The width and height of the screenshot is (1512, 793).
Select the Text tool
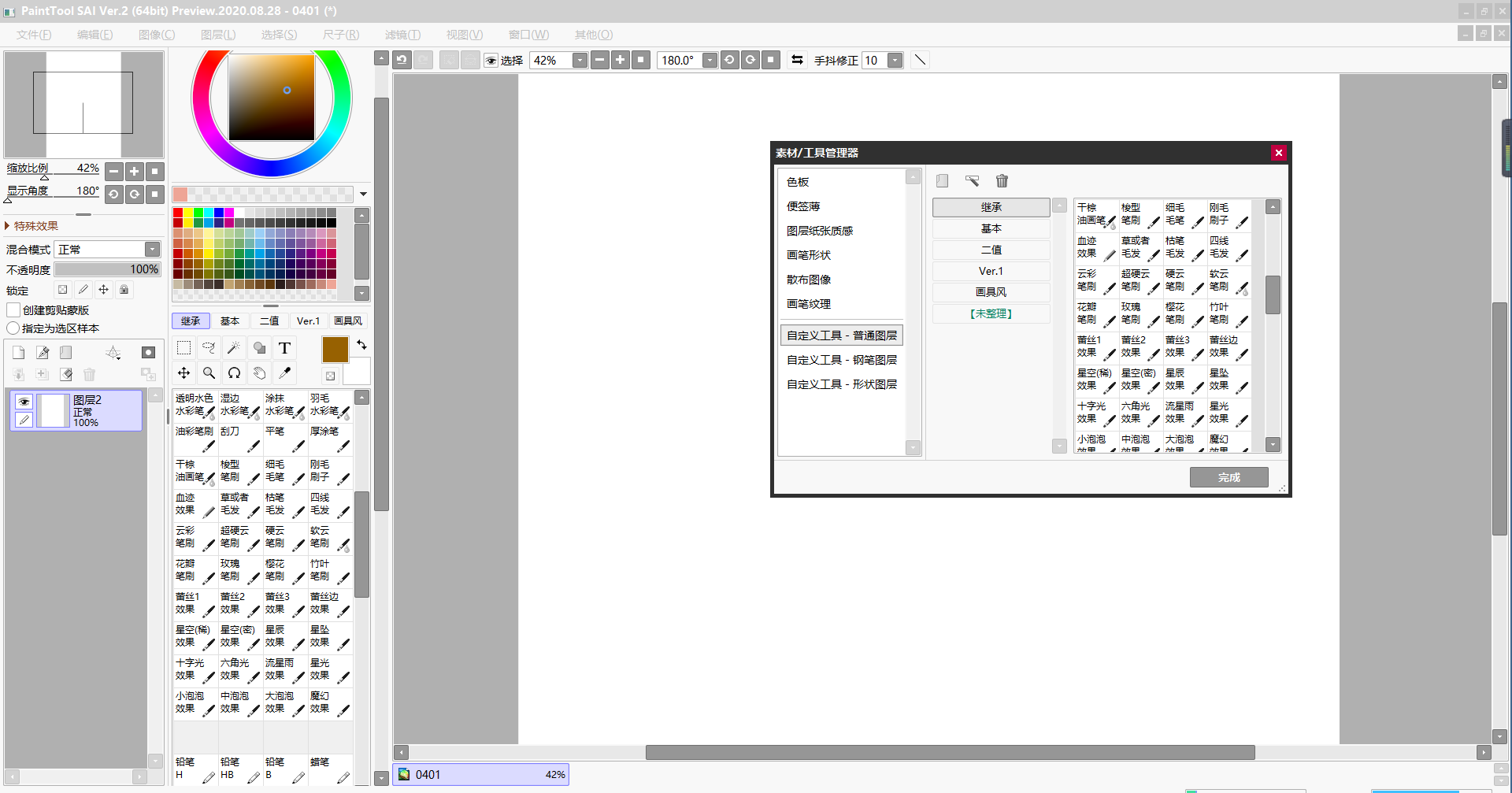(x=284, y=348)
